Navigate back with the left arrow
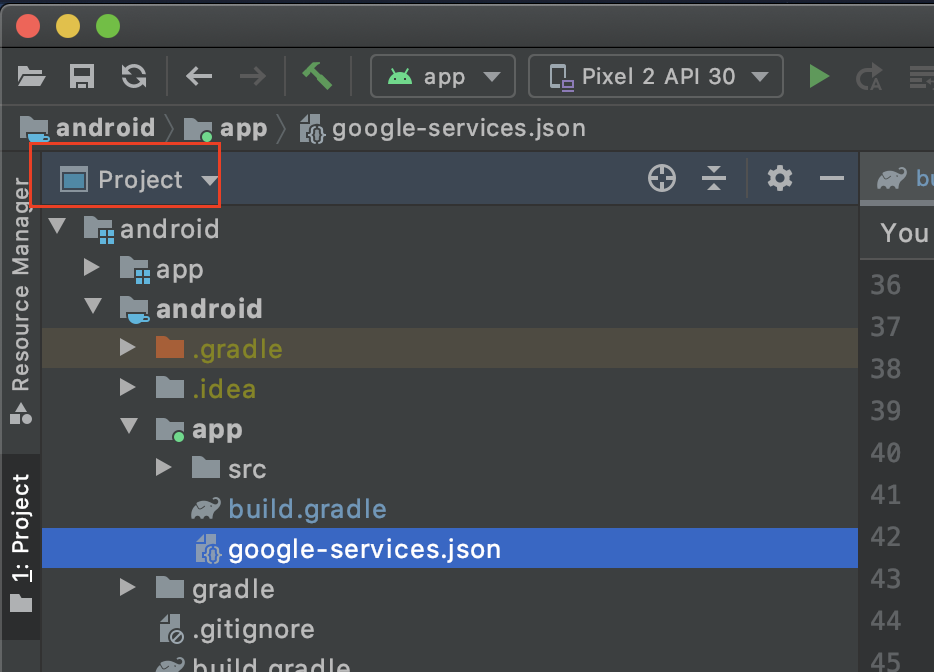 199,76
